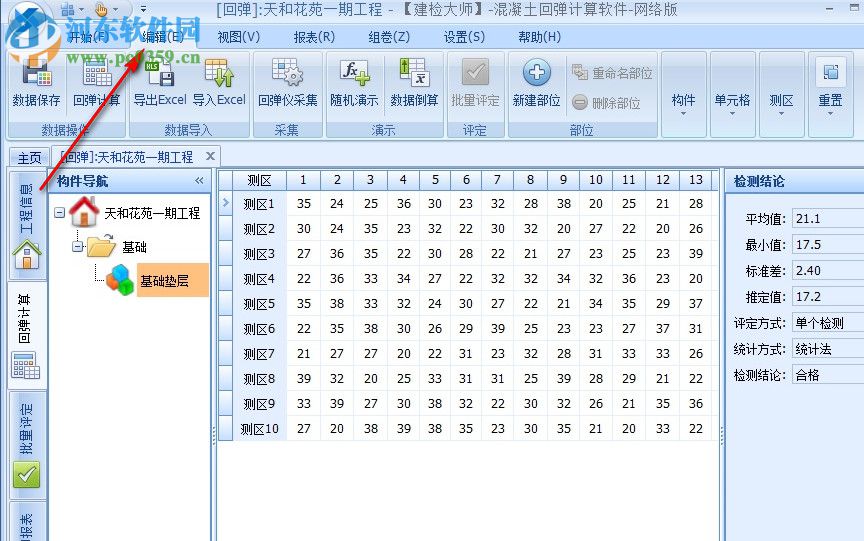
Task: Open the 报表(R) menu
Action: tap(314, 37)
